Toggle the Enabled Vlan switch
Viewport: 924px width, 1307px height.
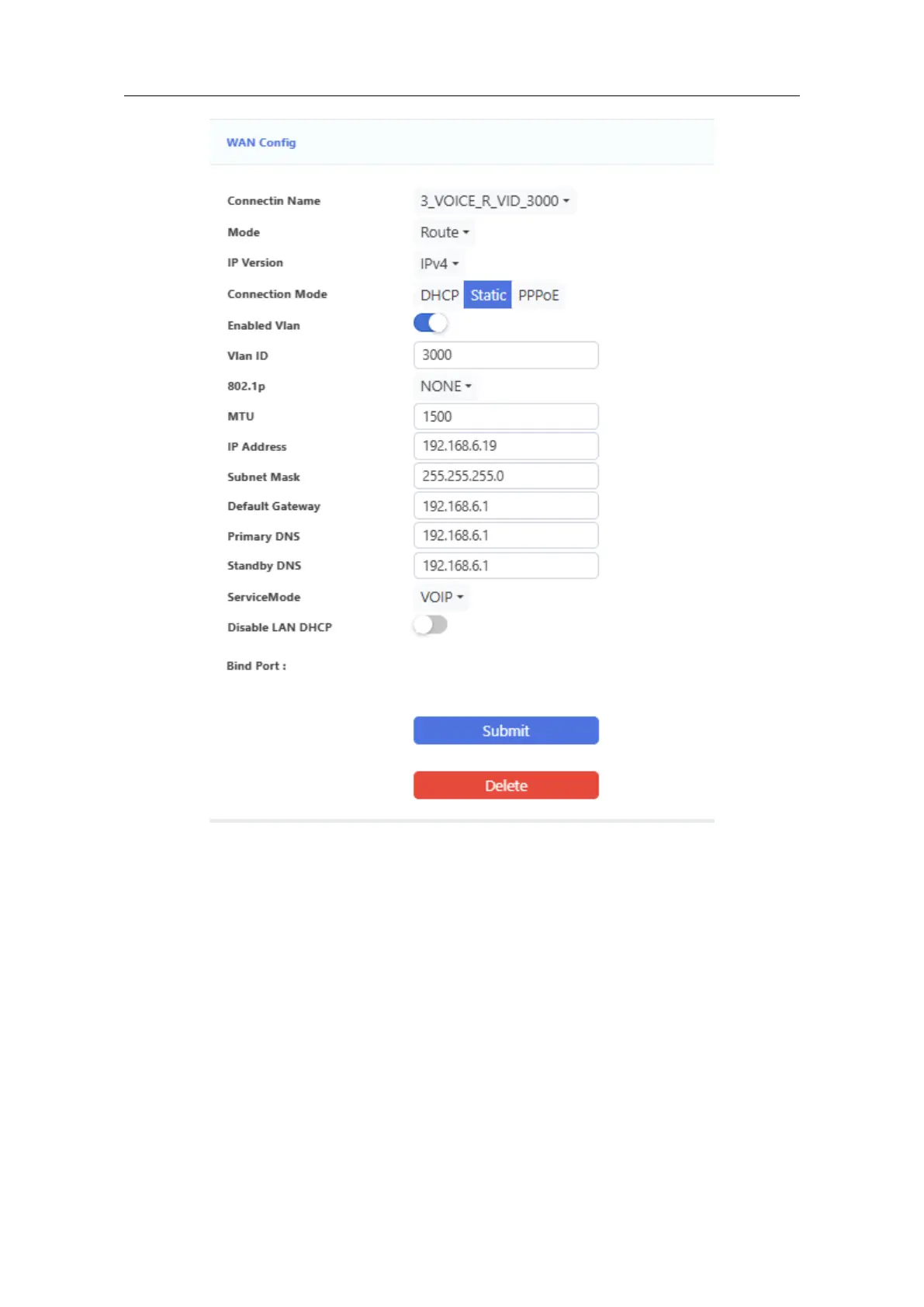pos(431,323)
